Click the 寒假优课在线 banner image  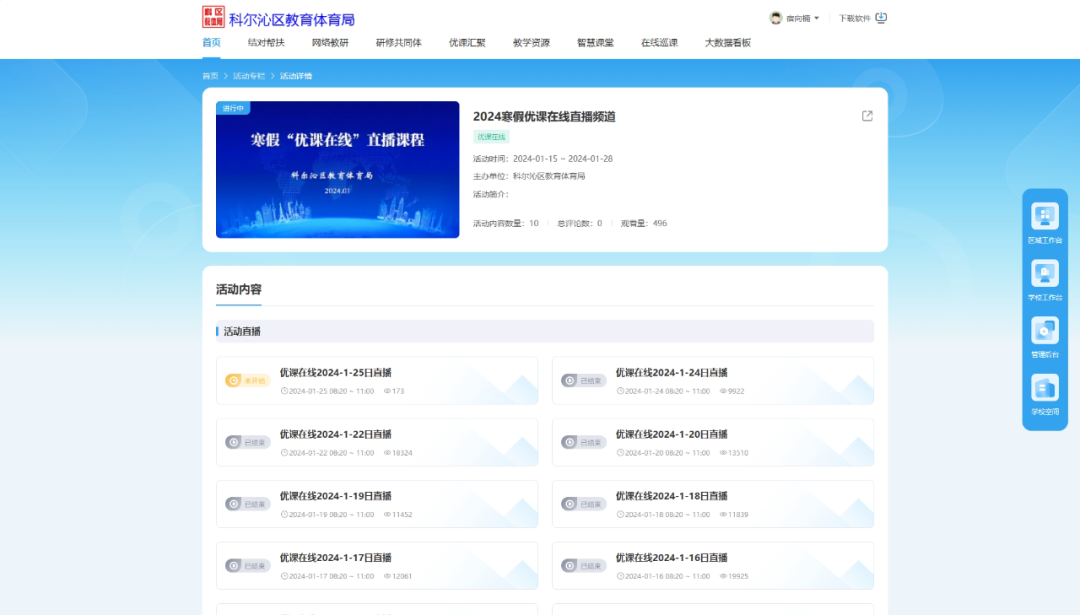coord(337,169)
